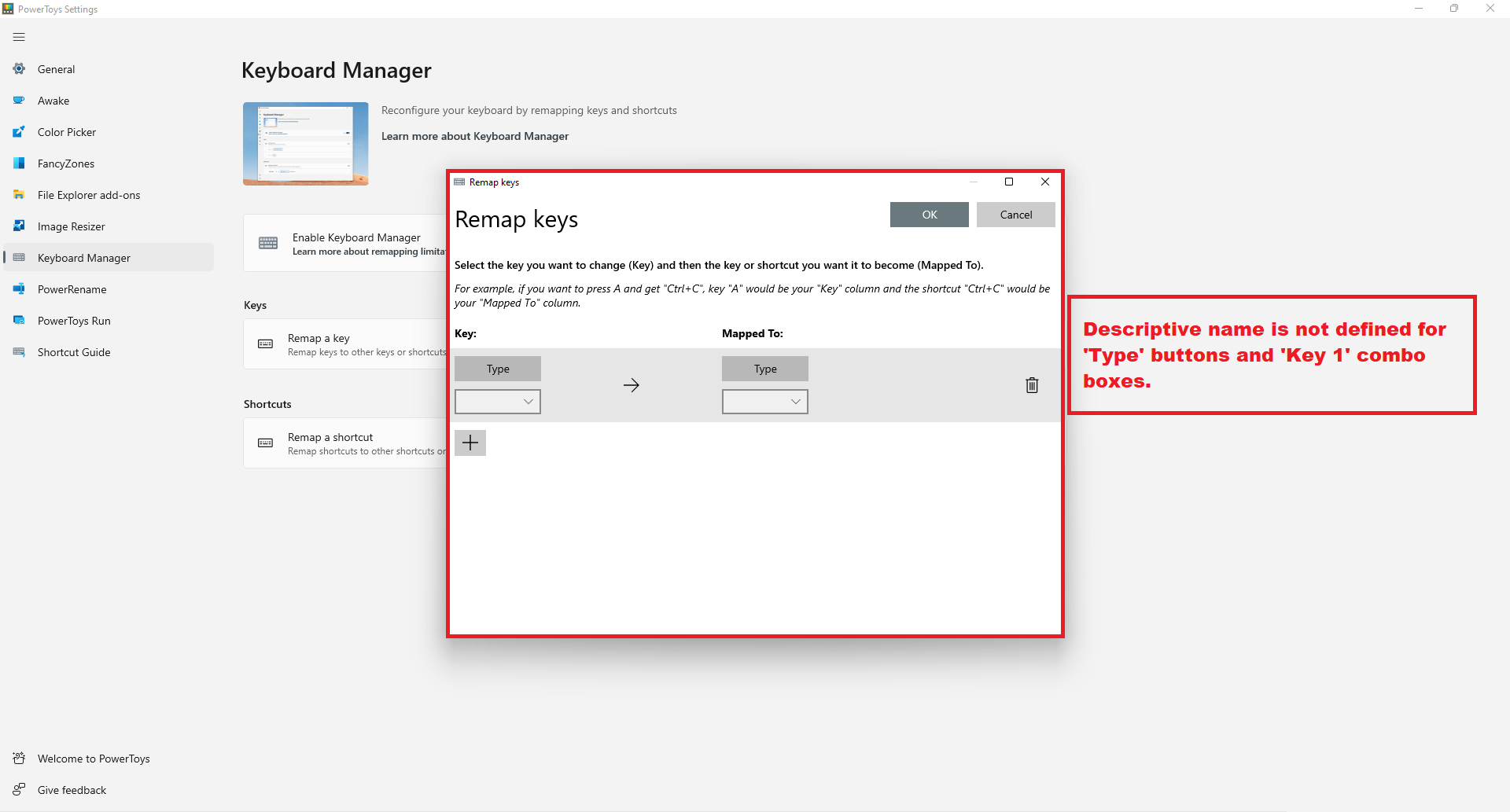Click the Keyboard Manager preview thumbnail

pos(305,143)
